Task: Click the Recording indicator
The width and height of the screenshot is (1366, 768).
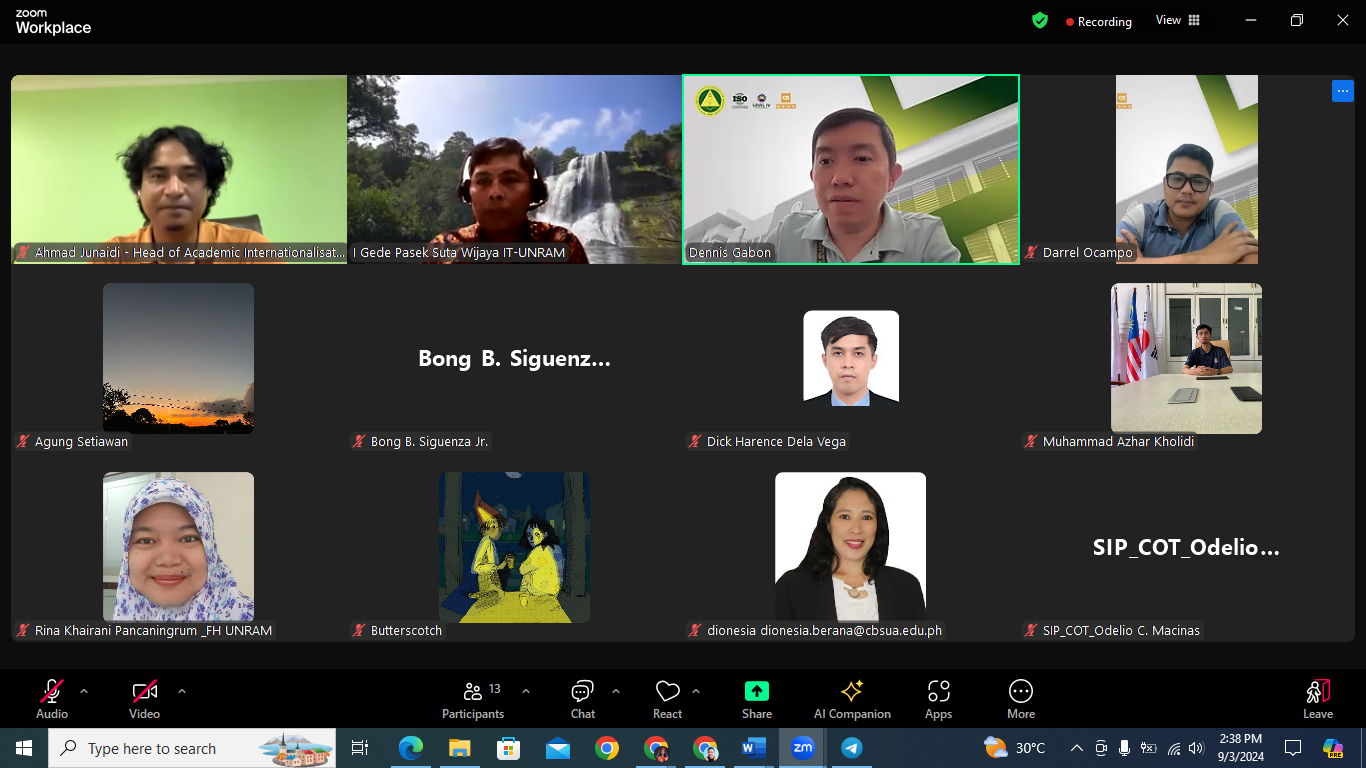Action: pyautogui.click(x=1098, y=22)
